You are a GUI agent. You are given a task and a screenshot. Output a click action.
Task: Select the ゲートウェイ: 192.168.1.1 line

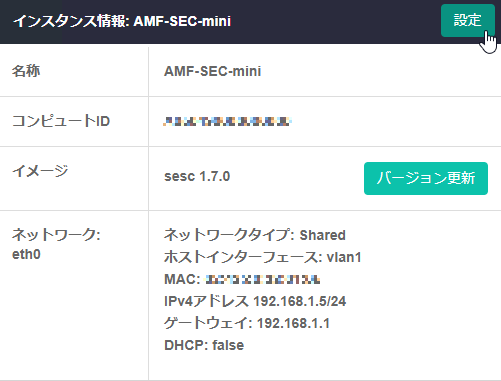[x=247, y=323]
